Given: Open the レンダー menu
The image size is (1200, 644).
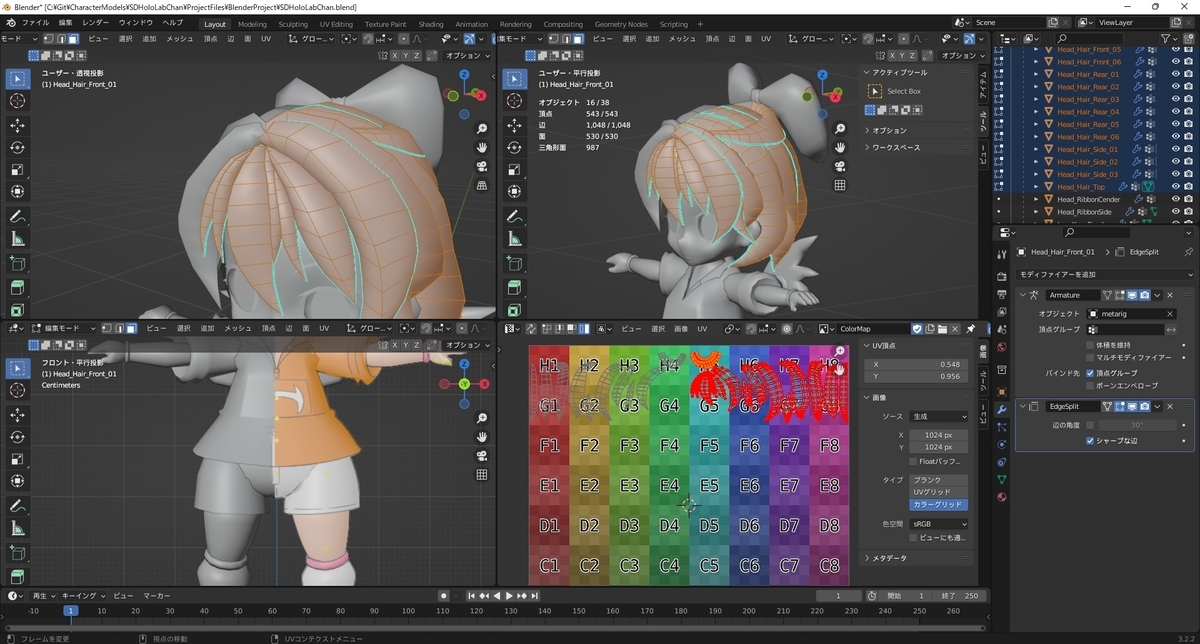Looking at the screenshot, I should (x=96, y=22).
